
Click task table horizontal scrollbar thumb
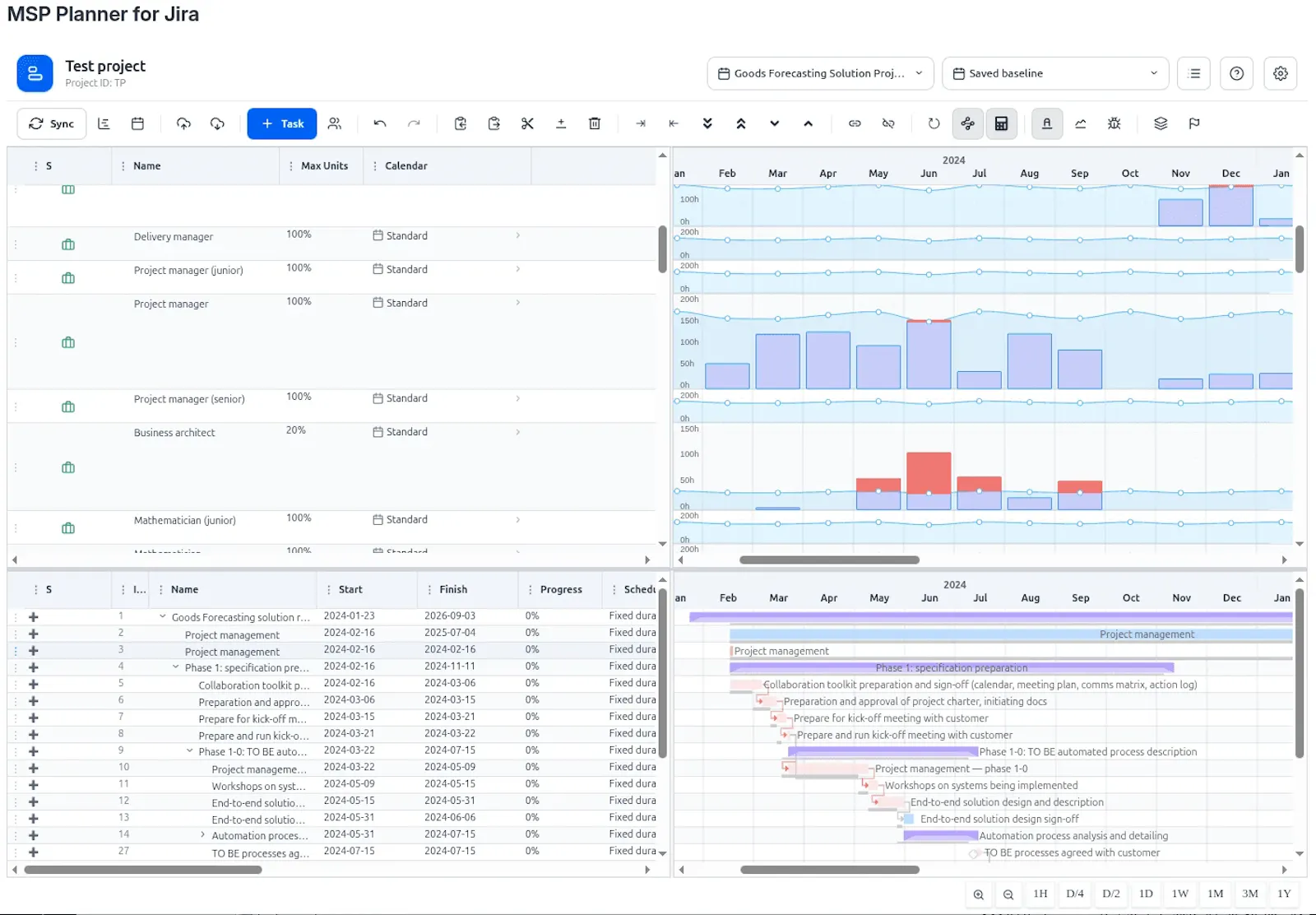tap(143, 869)
